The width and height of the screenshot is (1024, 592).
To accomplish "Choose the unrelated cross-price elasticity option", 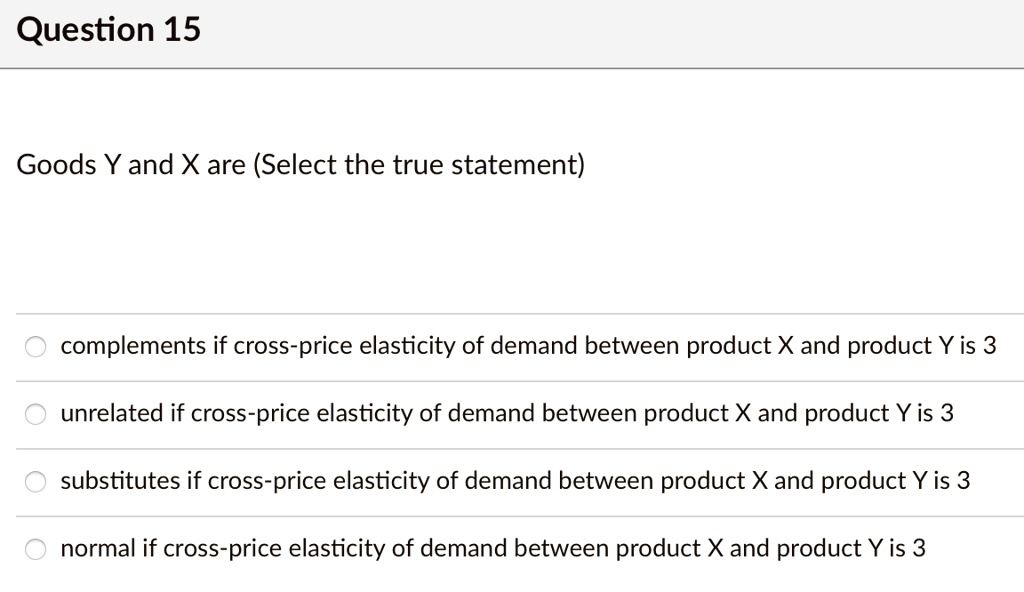I will pyautogui.click(x=36, y=413).
